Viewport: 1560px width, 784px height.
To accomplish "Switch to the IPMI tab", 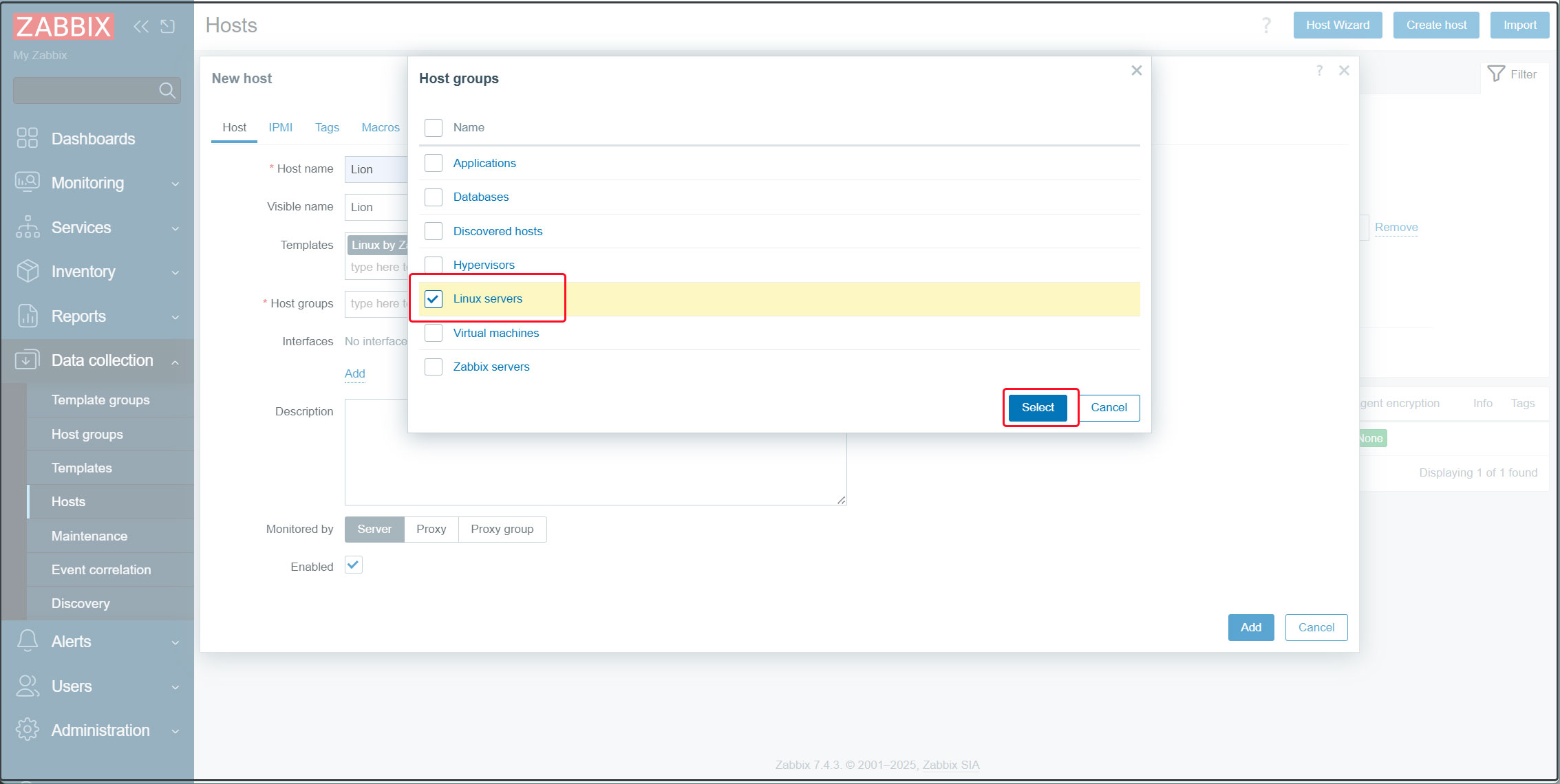I will [x=280, y=127].
